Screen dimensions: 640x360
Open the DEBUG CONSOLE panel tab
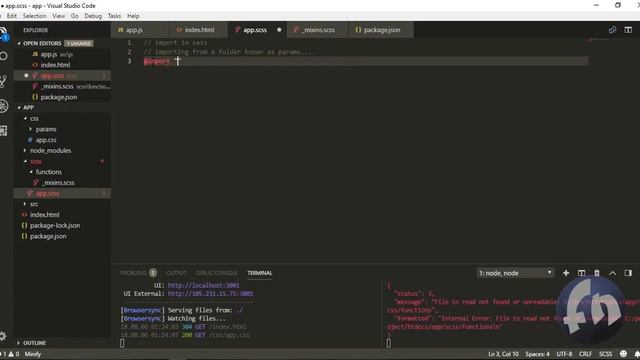pos(216,273)
